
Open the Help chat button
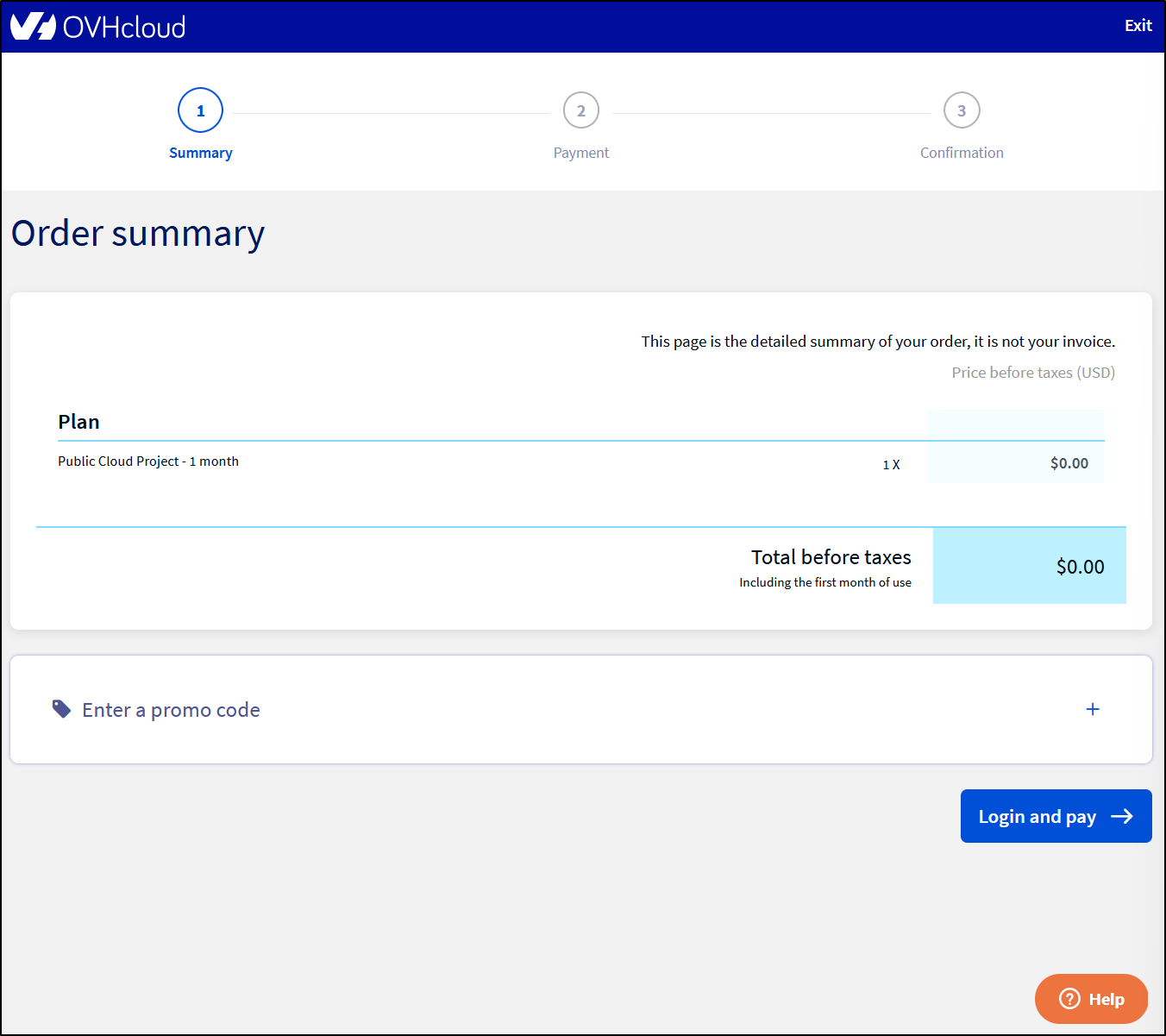click(1091, 999)
